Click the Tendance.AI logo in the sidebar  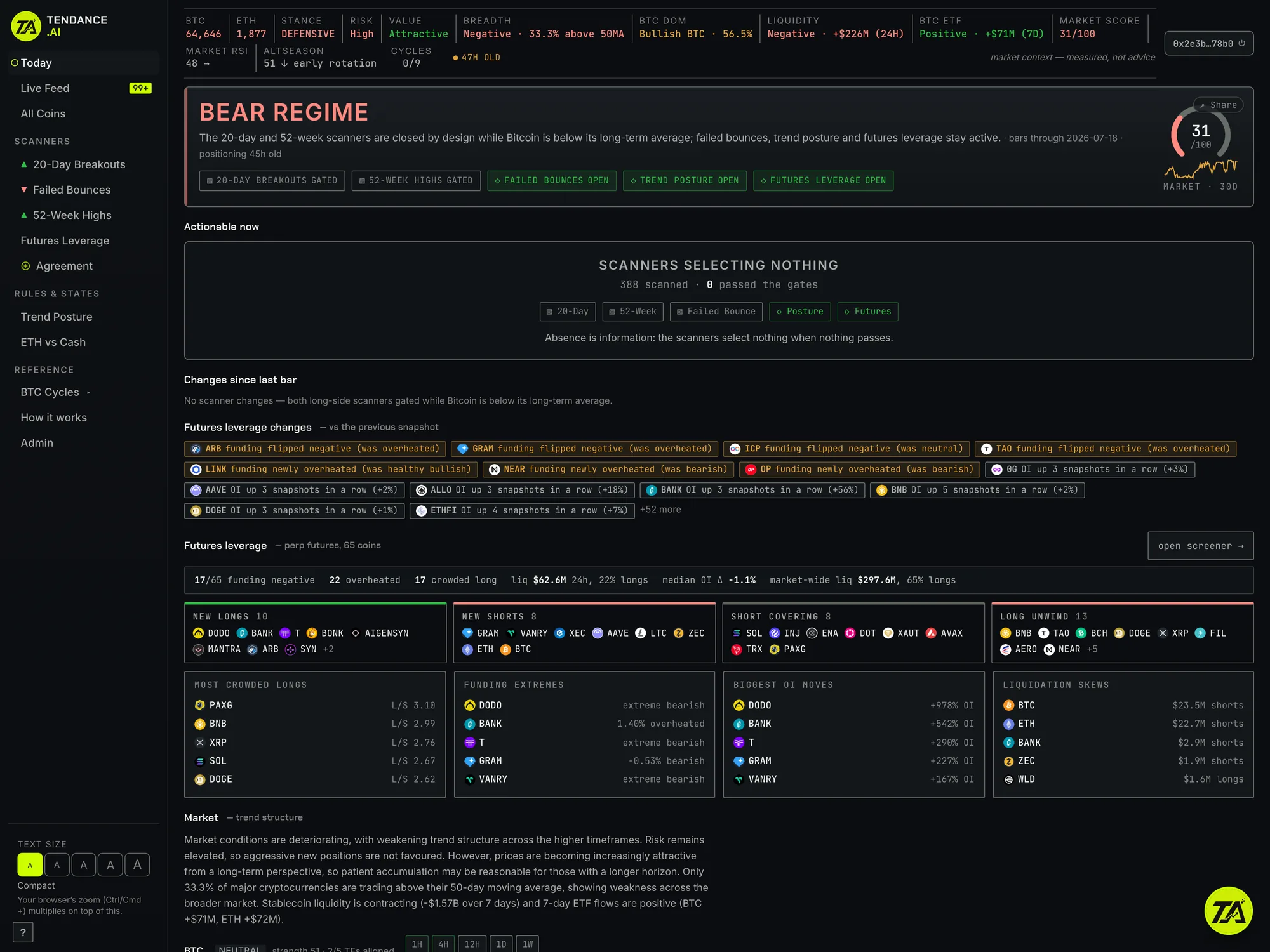(x=60, y=26)
